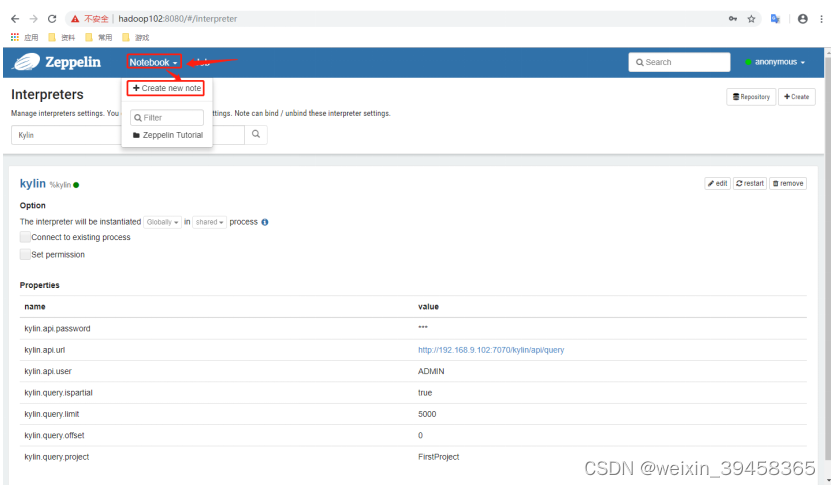The height and width of the screenshot is (487, 831).
Task: Open the apps grid bookmark shortcut
Action: tap(15, 37)
